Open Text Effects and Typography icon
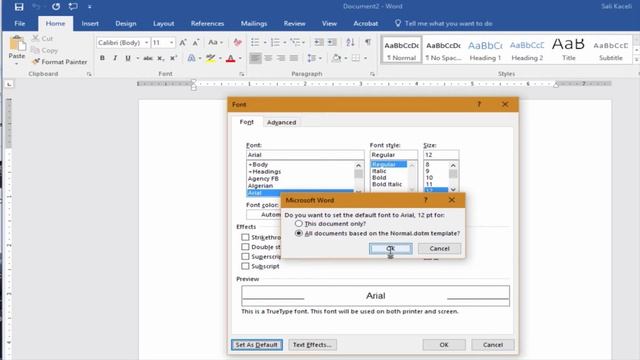 [x=191, y=58]
